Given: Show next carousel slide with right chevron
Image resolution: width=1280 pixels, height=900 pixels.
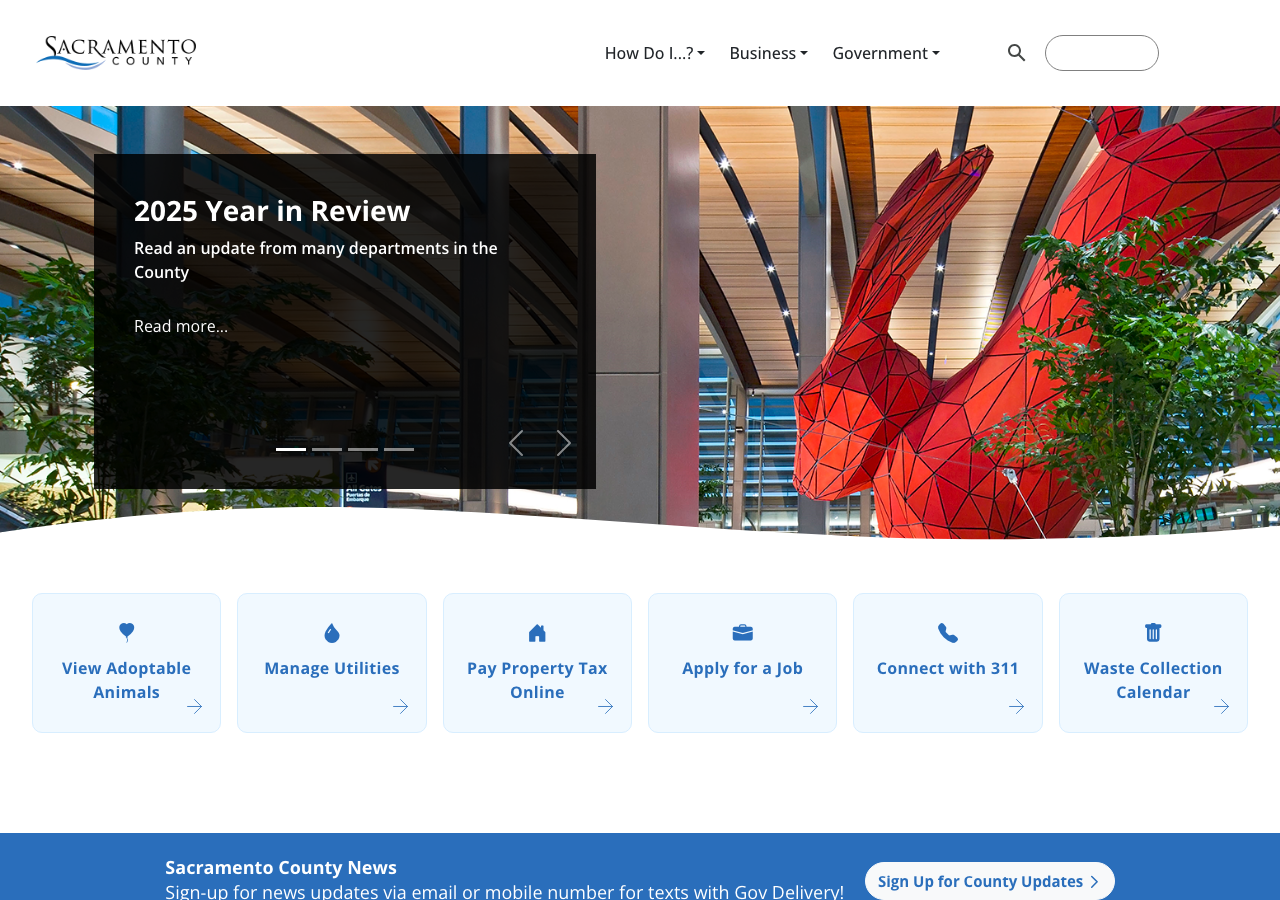Looking at the screenshot, I should click(564, 443).
